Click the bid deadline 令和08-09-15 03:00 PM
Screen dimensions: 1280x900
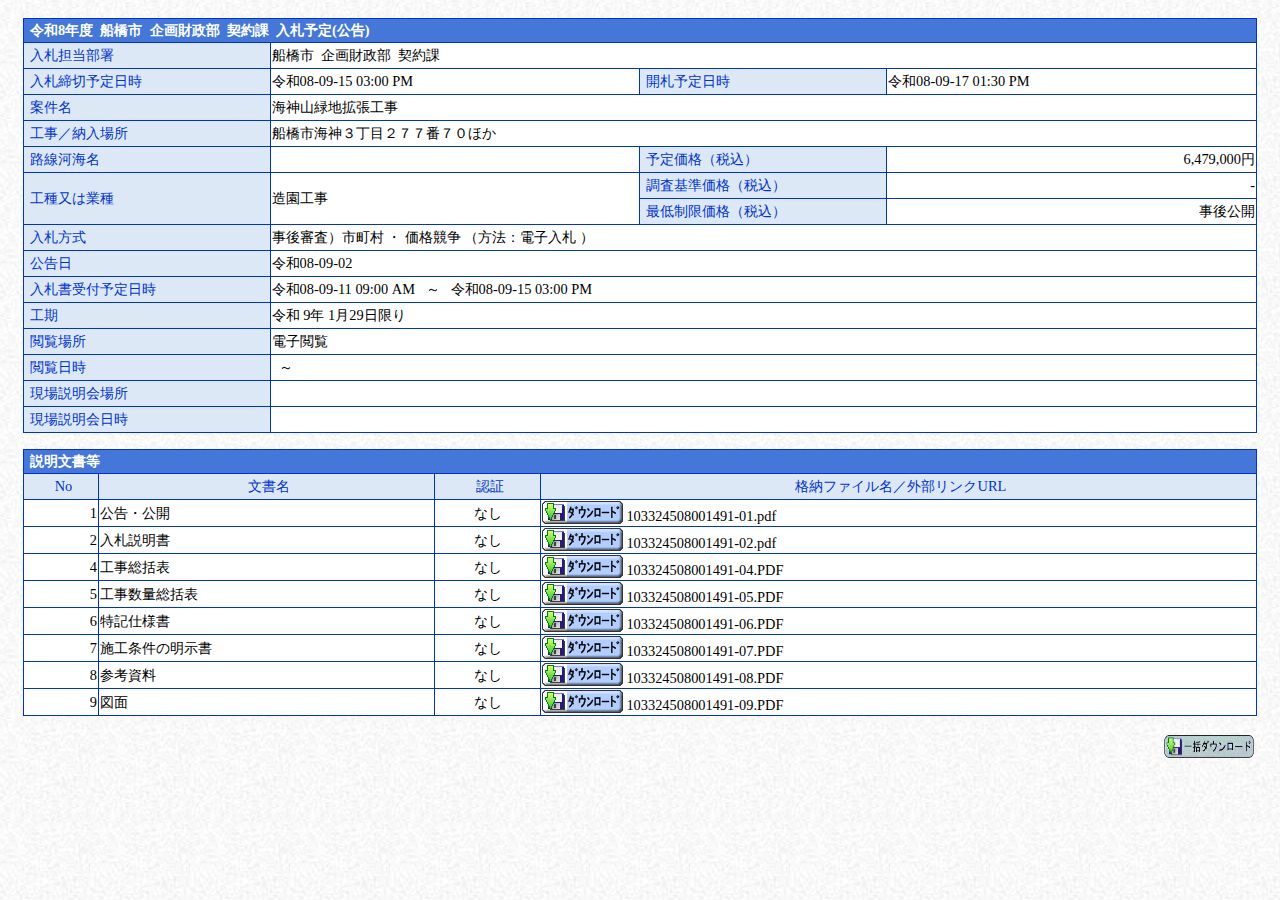pos(342,81)
